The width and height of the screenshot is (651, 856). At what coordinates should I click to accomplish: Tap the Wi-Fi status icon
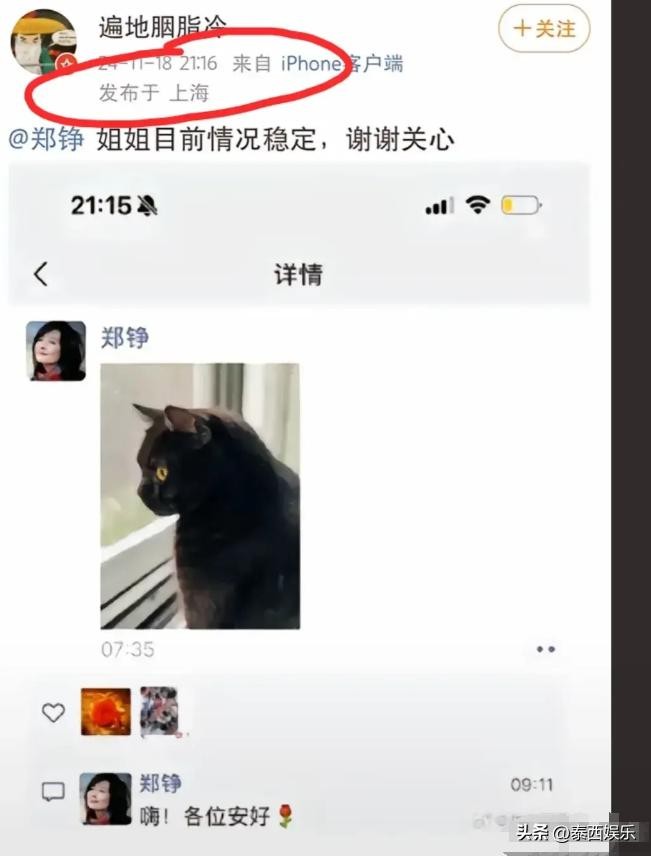coord(478,205)
